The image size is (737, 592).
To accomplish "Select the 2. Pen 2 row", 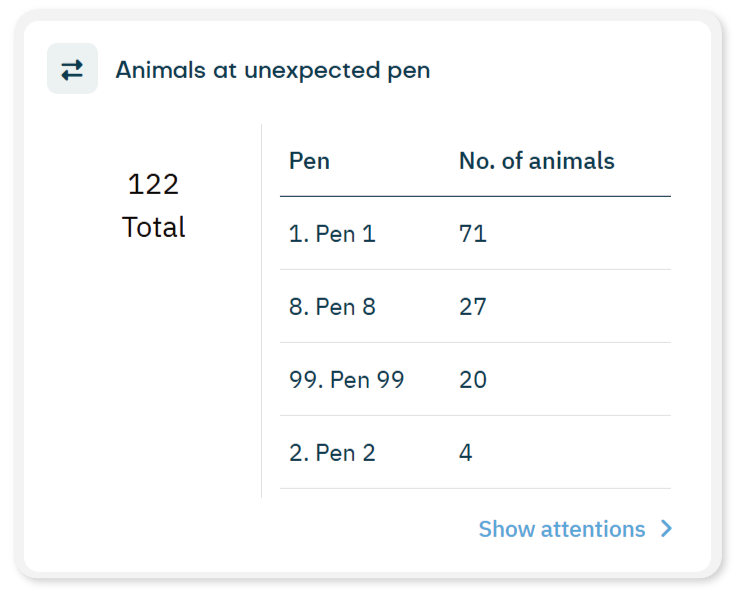I will point(475,453).
